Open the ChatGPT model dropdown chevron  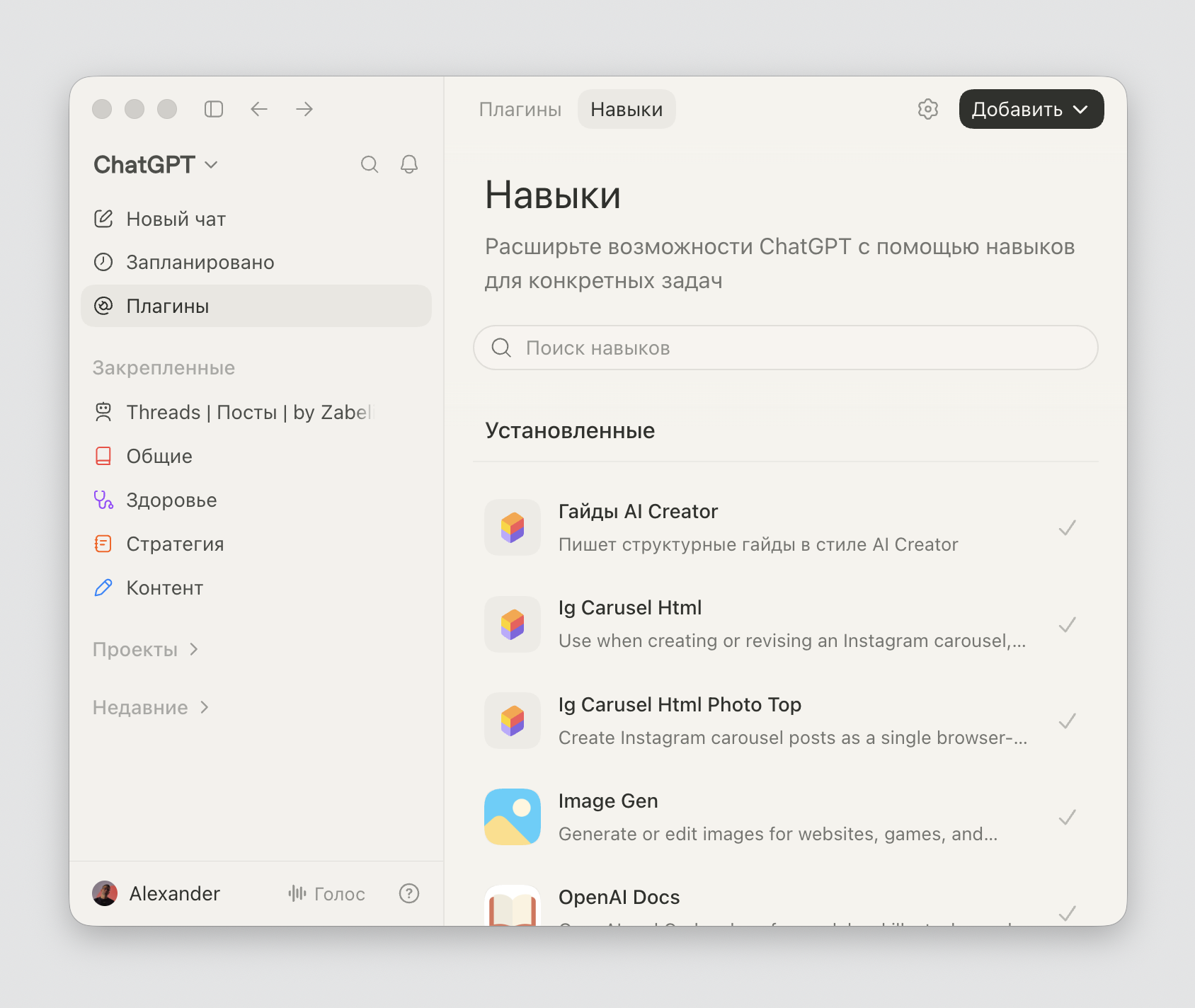click(211, 165)
